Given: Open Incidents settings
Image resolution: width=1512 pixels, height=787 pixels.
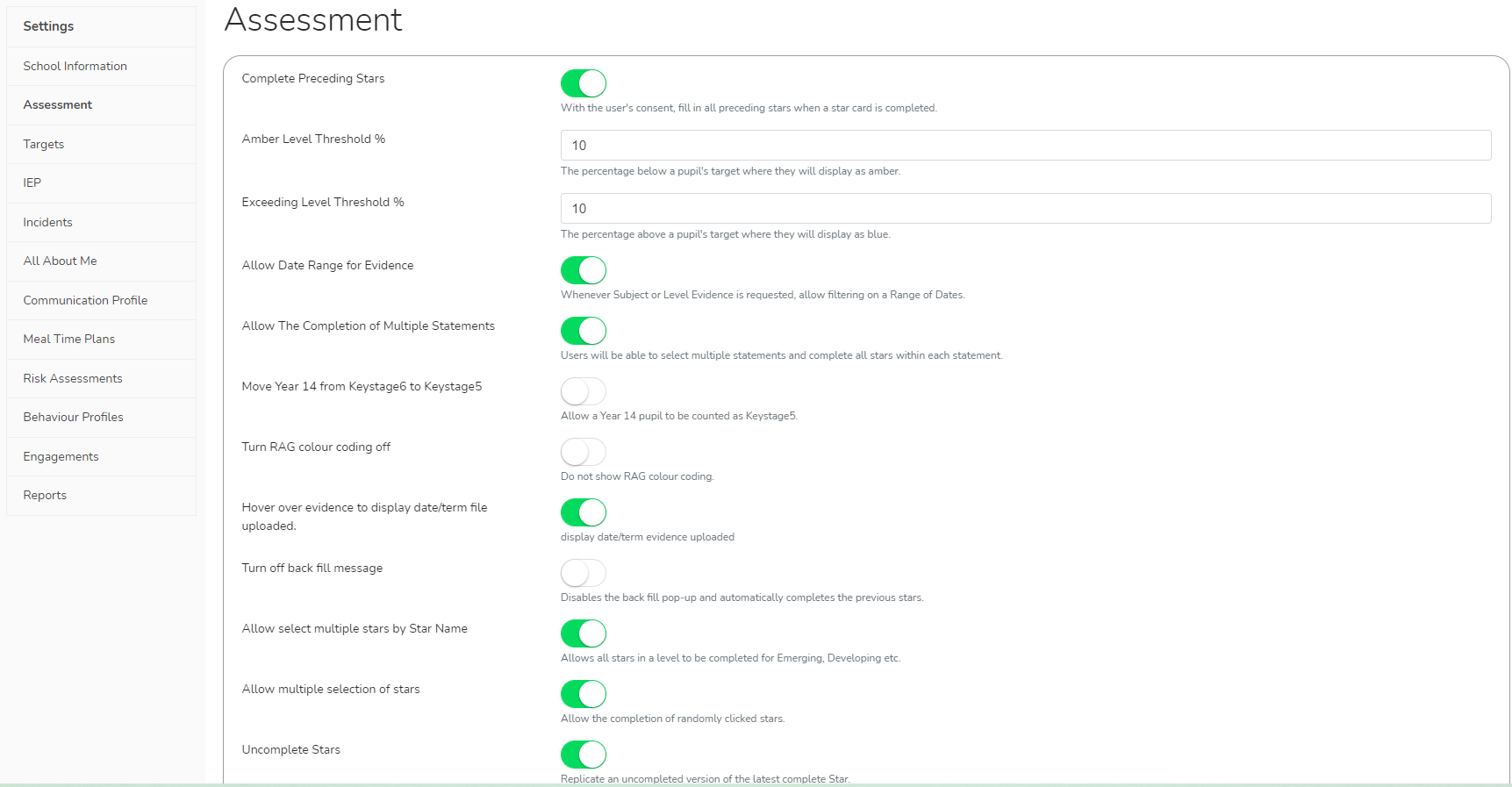Looking at the screenshot, I should (101, 222).
